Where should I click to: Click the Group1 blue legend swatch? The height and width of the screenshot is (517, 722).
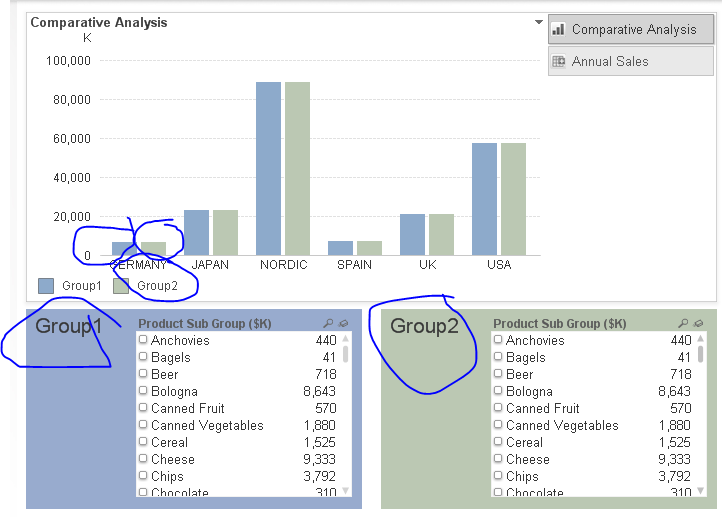(x=46, y=286)
